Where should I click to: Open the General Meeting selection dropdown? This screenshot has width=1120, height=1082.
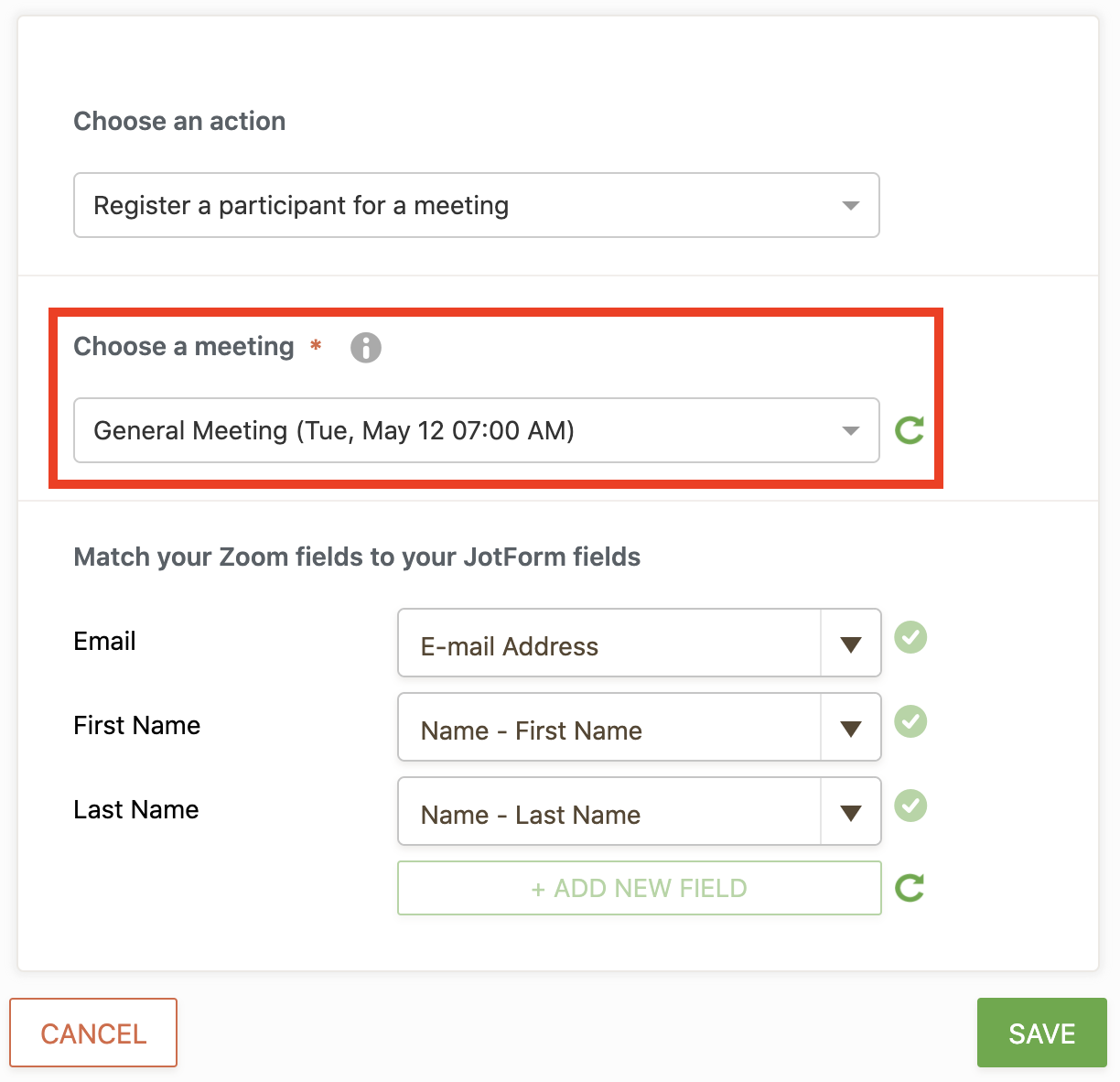[x=476, y=430]
